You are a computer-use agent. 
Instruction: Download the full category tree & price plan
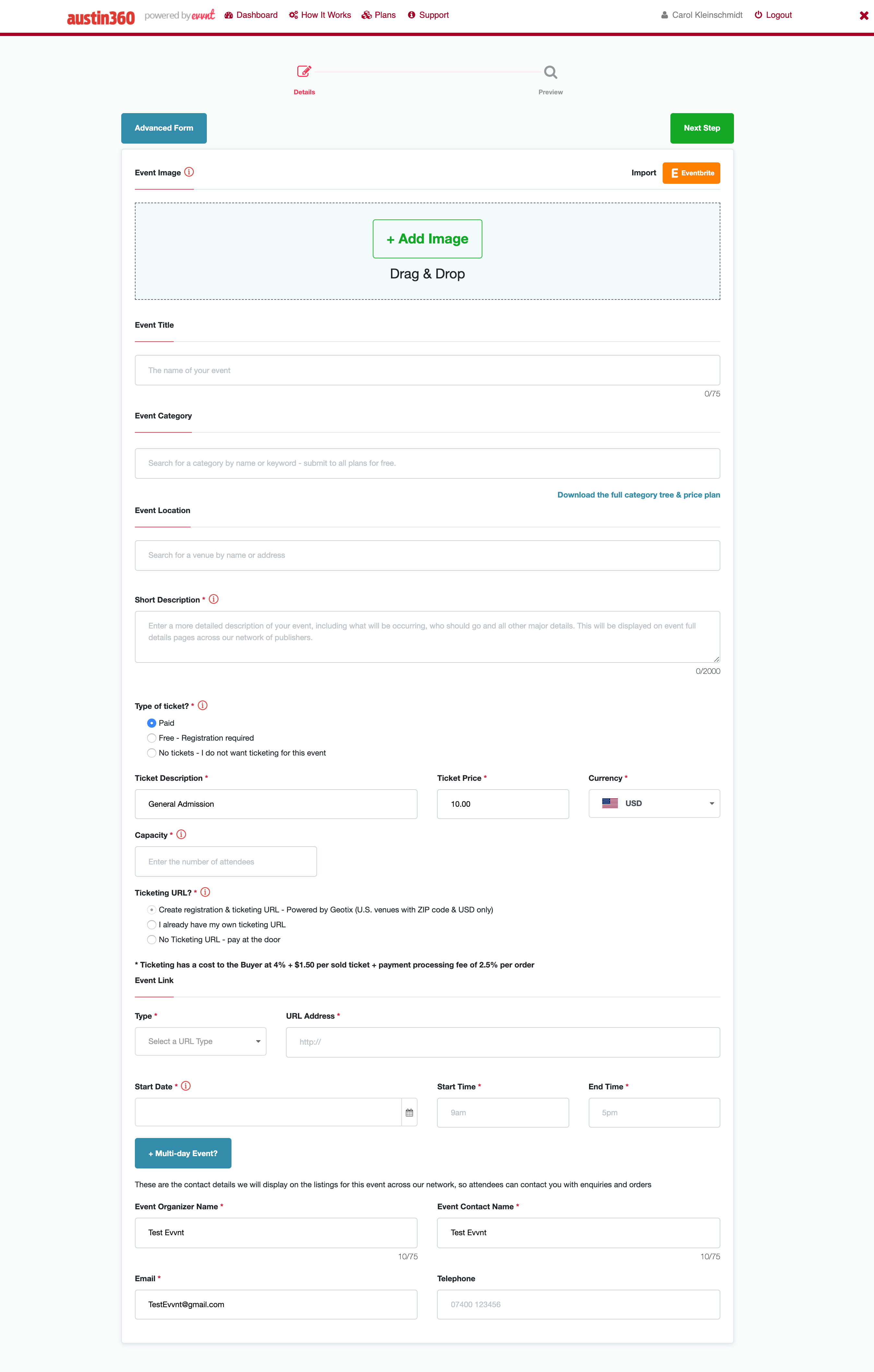[x=639, y=495]
